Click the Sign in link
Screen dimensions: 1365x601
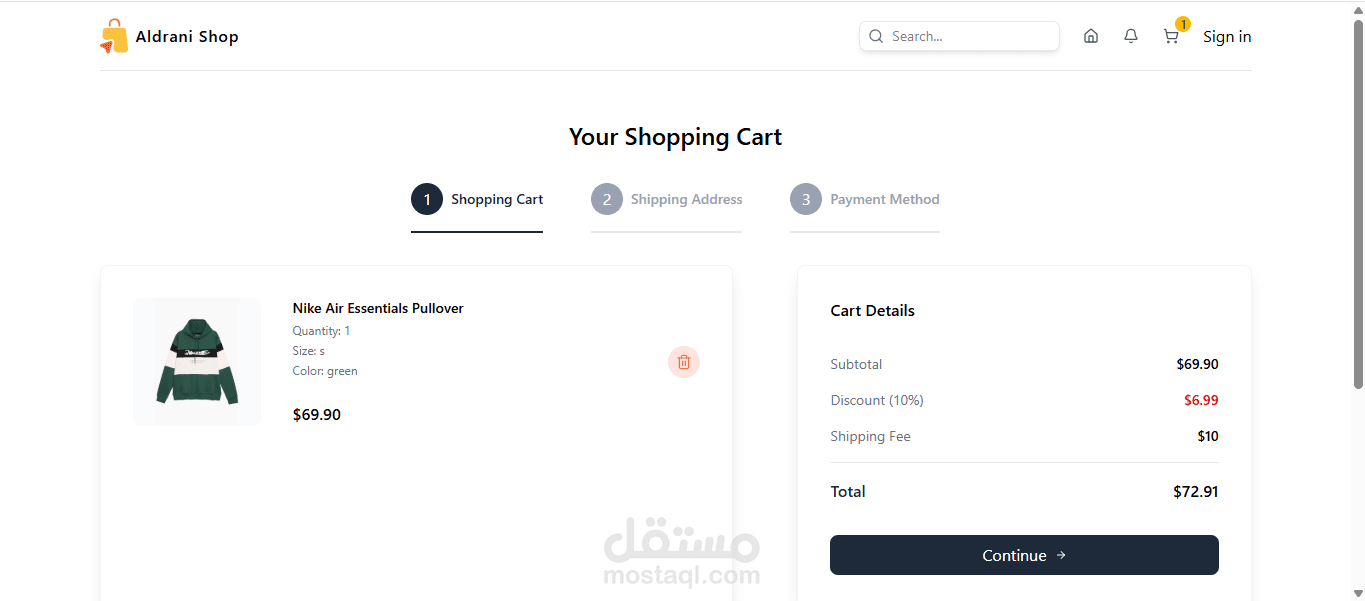click(x=1227, y=36)
